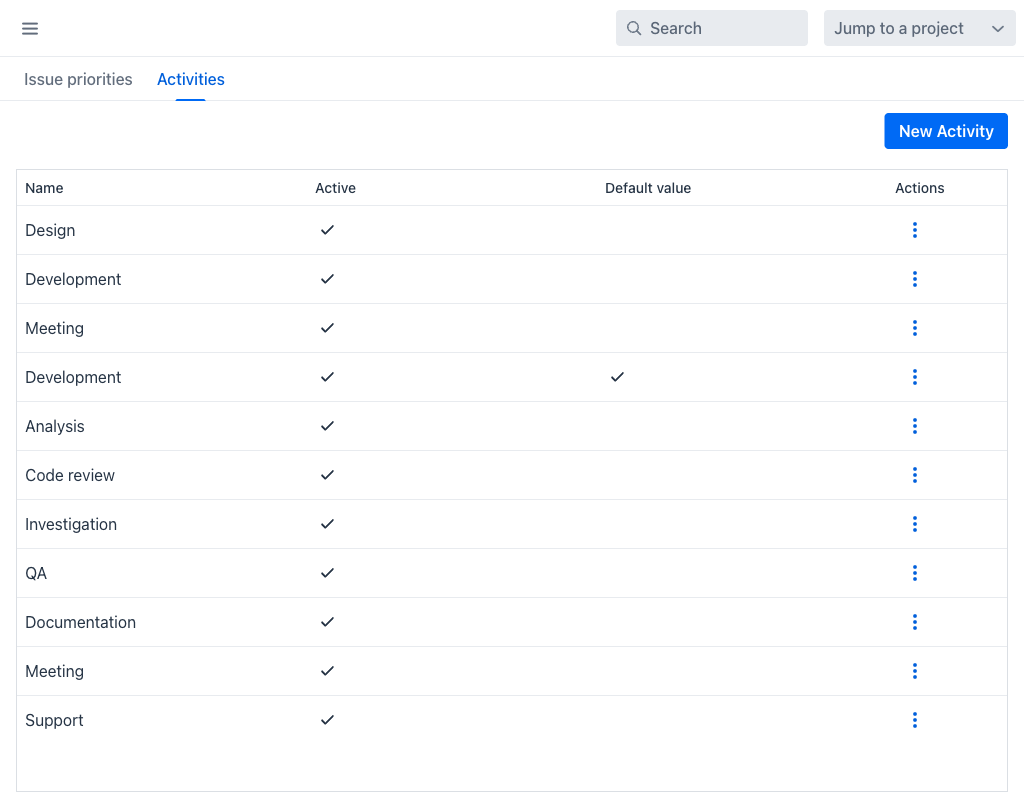Screen dimensions: 1024x800
Task: Expand the Jump to a project dropdown
Action: [x=920, y=28]
